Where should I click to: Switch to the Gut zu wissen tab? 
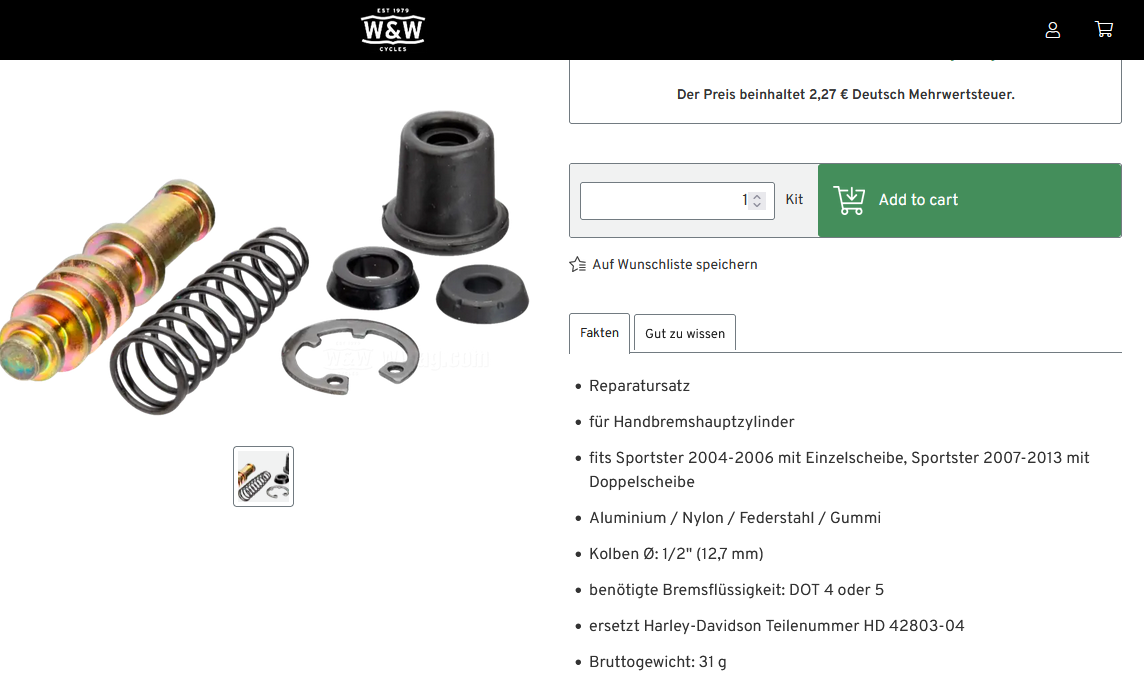[x=684, y=333]
